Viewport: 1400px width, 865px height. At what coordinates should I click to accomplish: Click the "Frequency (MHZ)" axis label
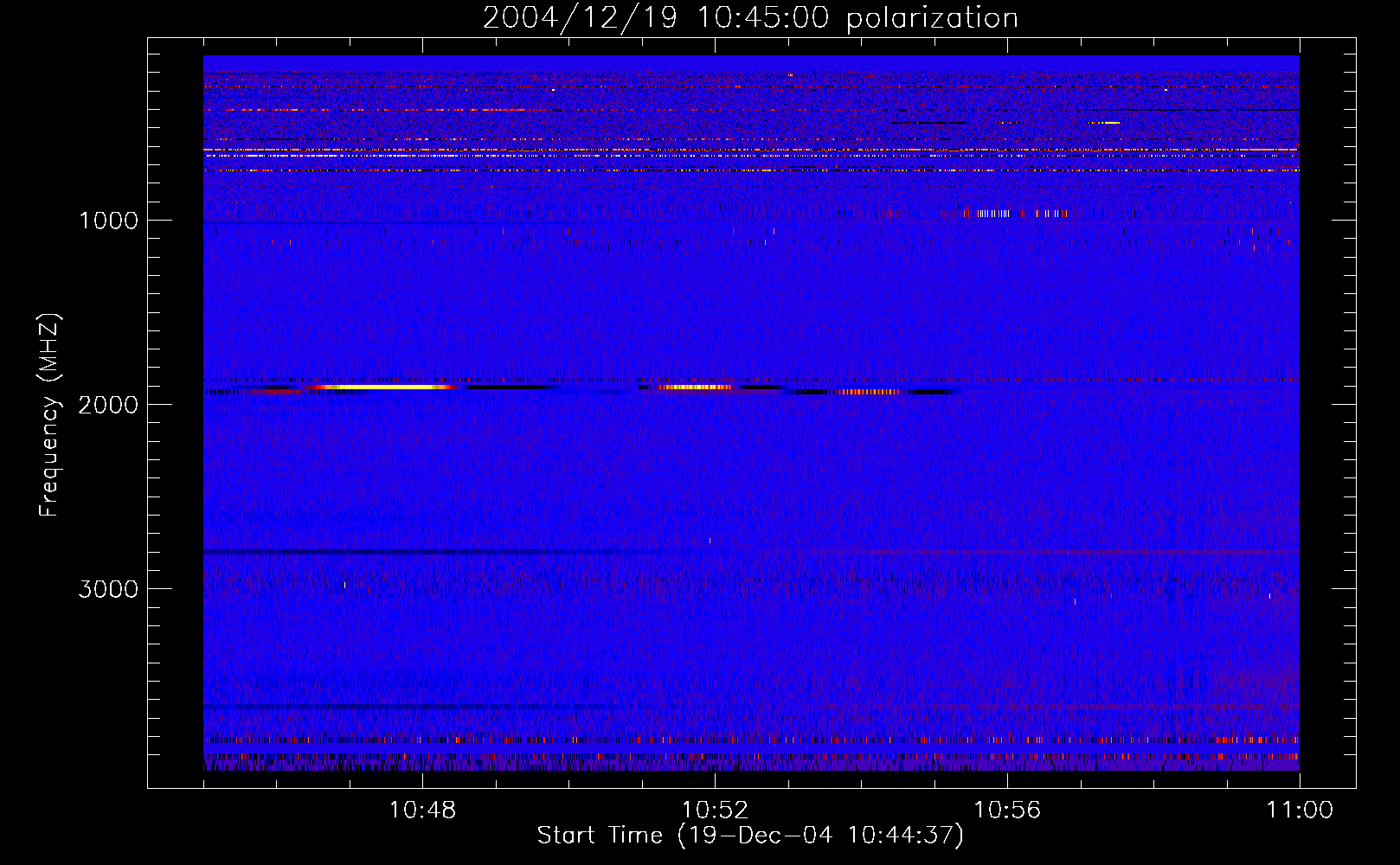tap(49, 415)
